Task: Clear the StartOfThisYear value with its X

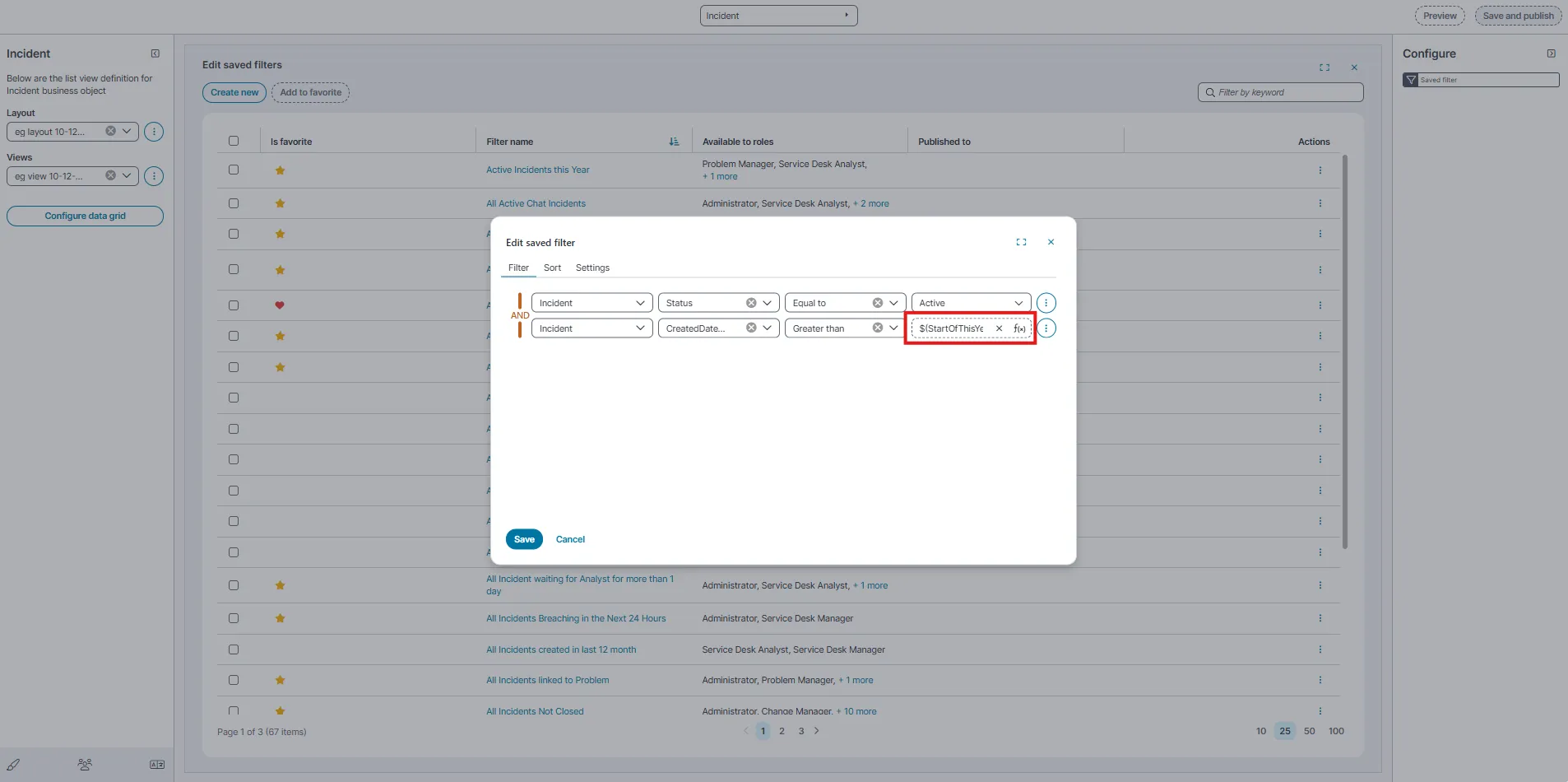Action: (x=999, y=328)
